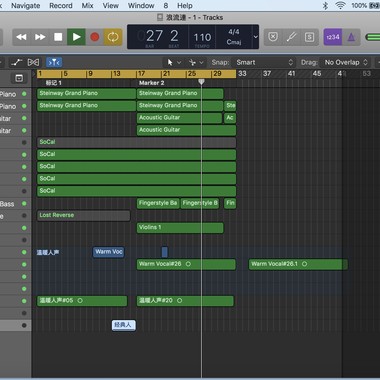Select first Steinway Grand Piano region at bar 1
The height and width of the screenshot is (380, 380).
click(86, 93)
